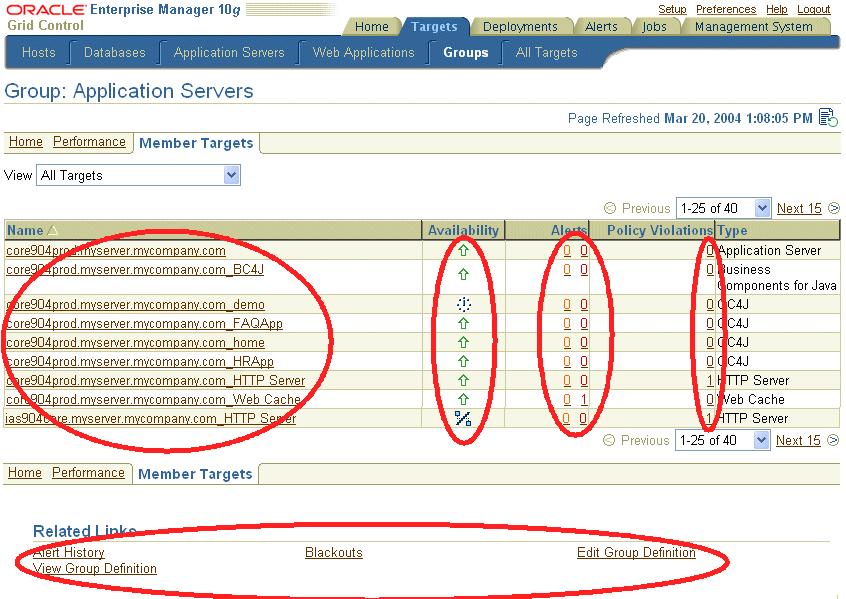The height and width of the screenshot is (599, 846).
Task: Click availability arrow in the Web Cache row
Action: coord(463,399)
